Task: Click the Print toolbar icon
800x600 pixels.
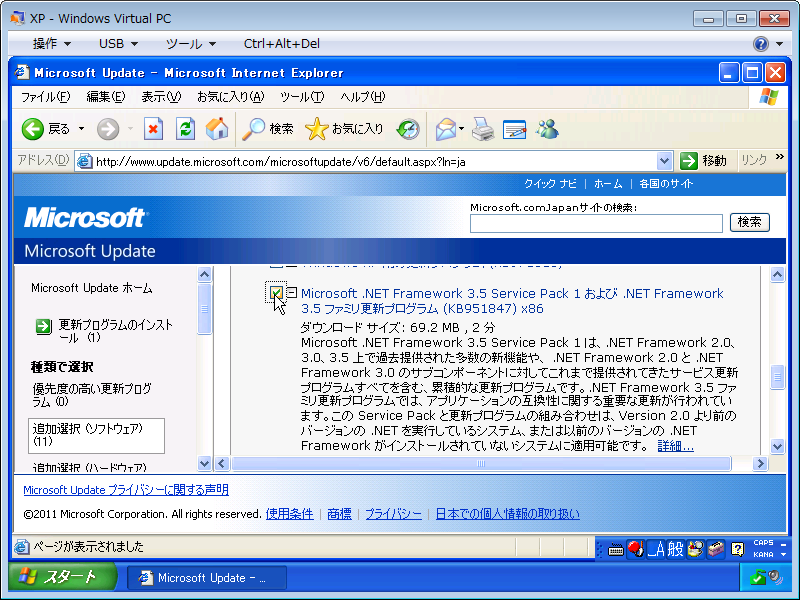Action: tap(483, 129)
